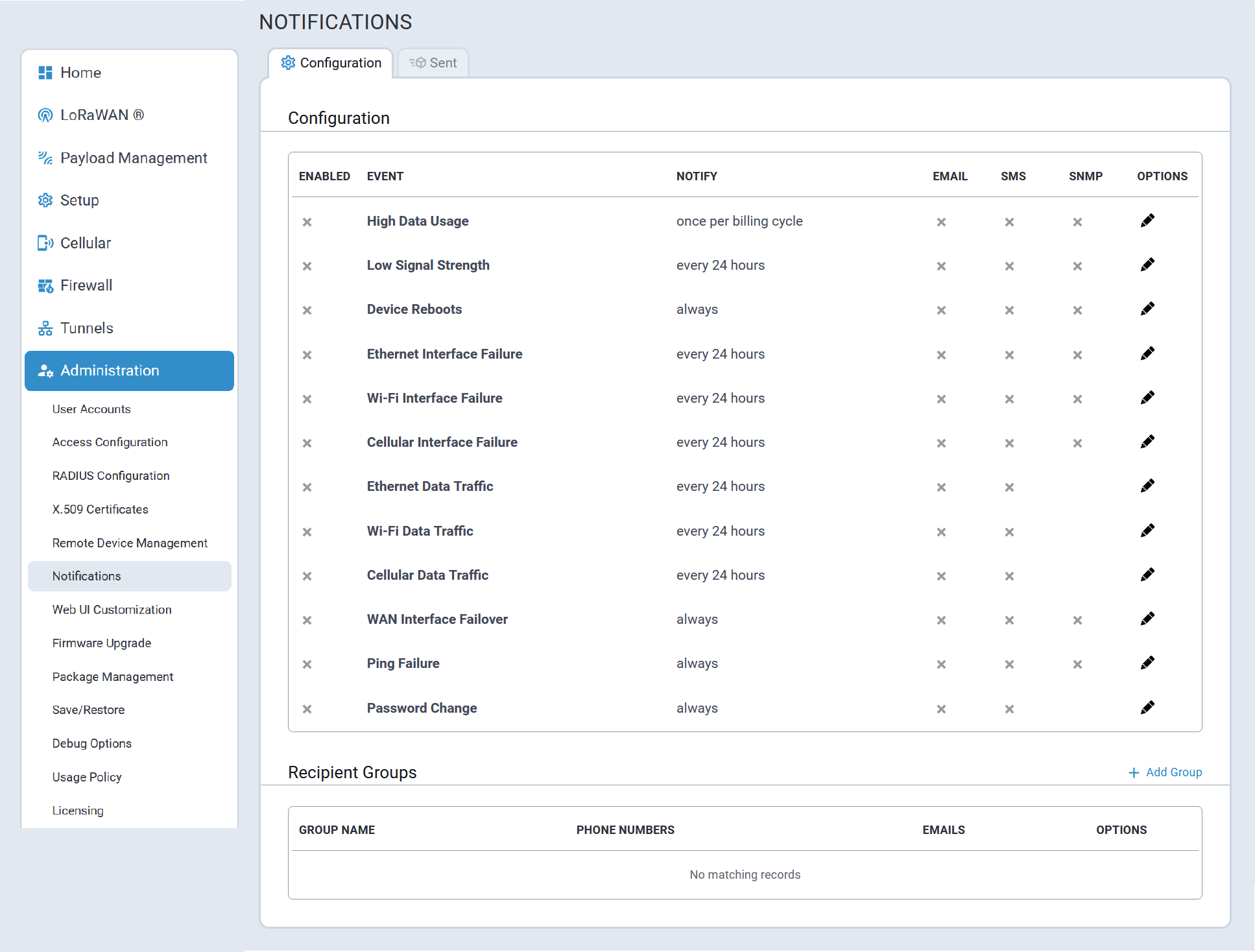Screen dimensions: 1255x952
Task: Open edit options for Ping Failure
Action: 1147,663
